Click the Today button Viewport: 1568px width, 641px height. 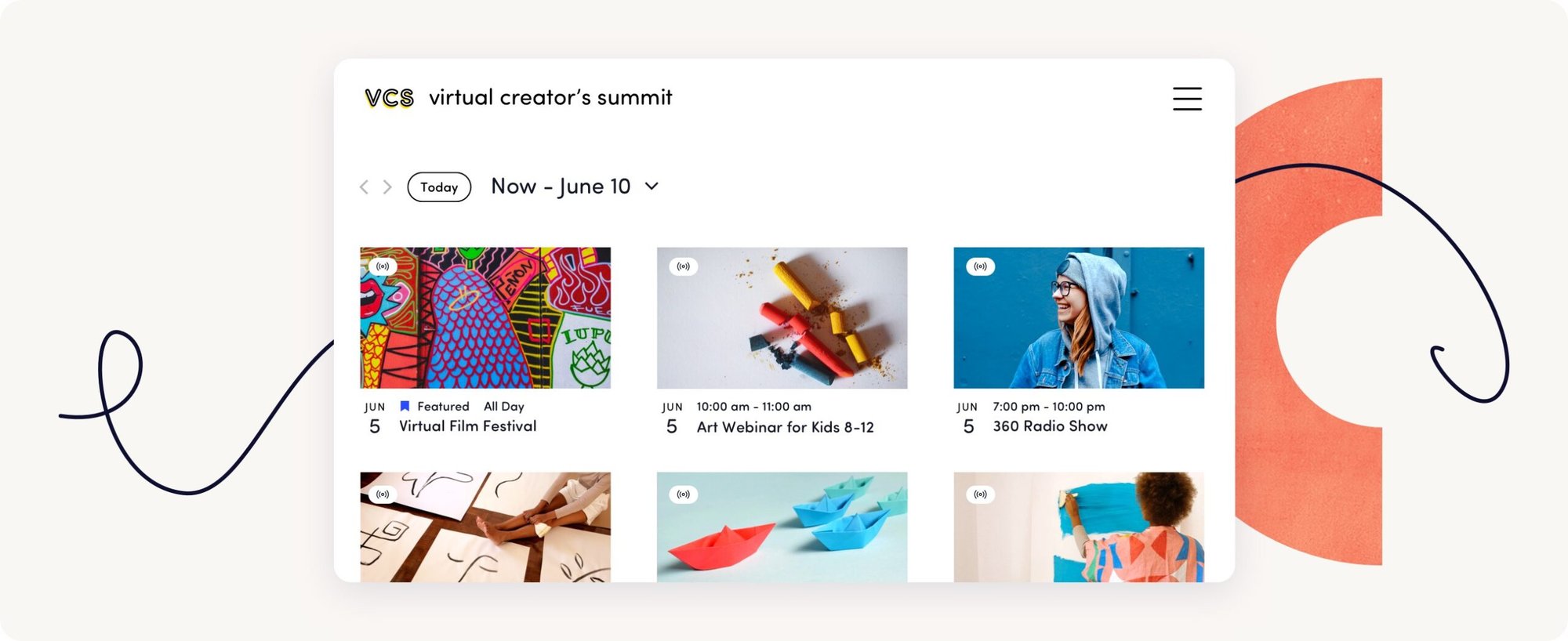tap(439, 187)
